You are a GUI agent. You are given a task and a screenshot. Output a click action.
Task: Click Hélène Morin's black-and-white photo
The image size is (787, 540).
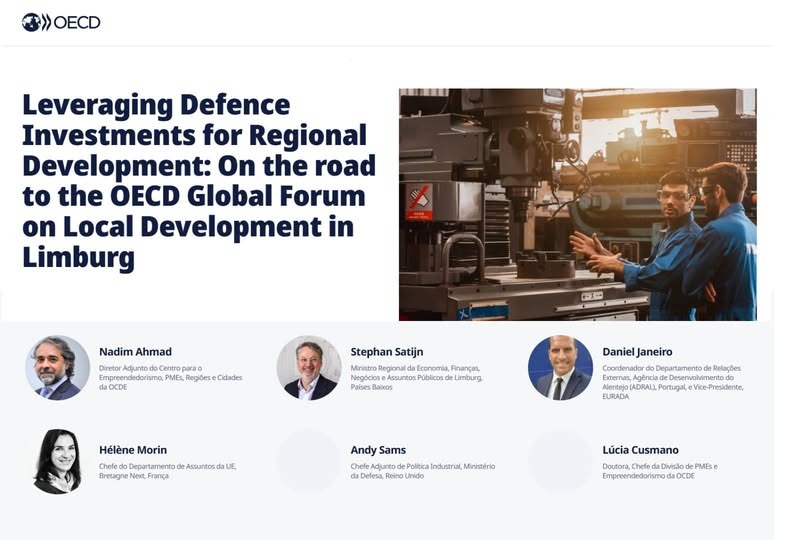[57, 461]
